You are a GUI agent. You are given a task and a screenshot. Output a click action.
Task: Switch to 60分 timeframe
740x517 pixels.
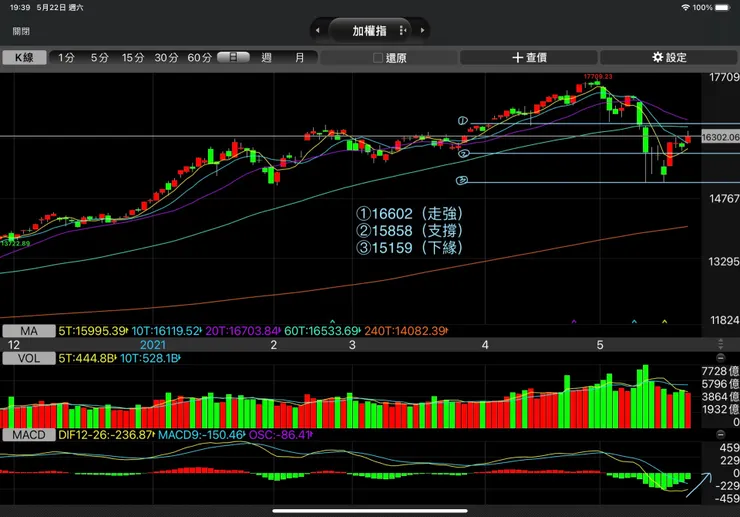[199, 58]
